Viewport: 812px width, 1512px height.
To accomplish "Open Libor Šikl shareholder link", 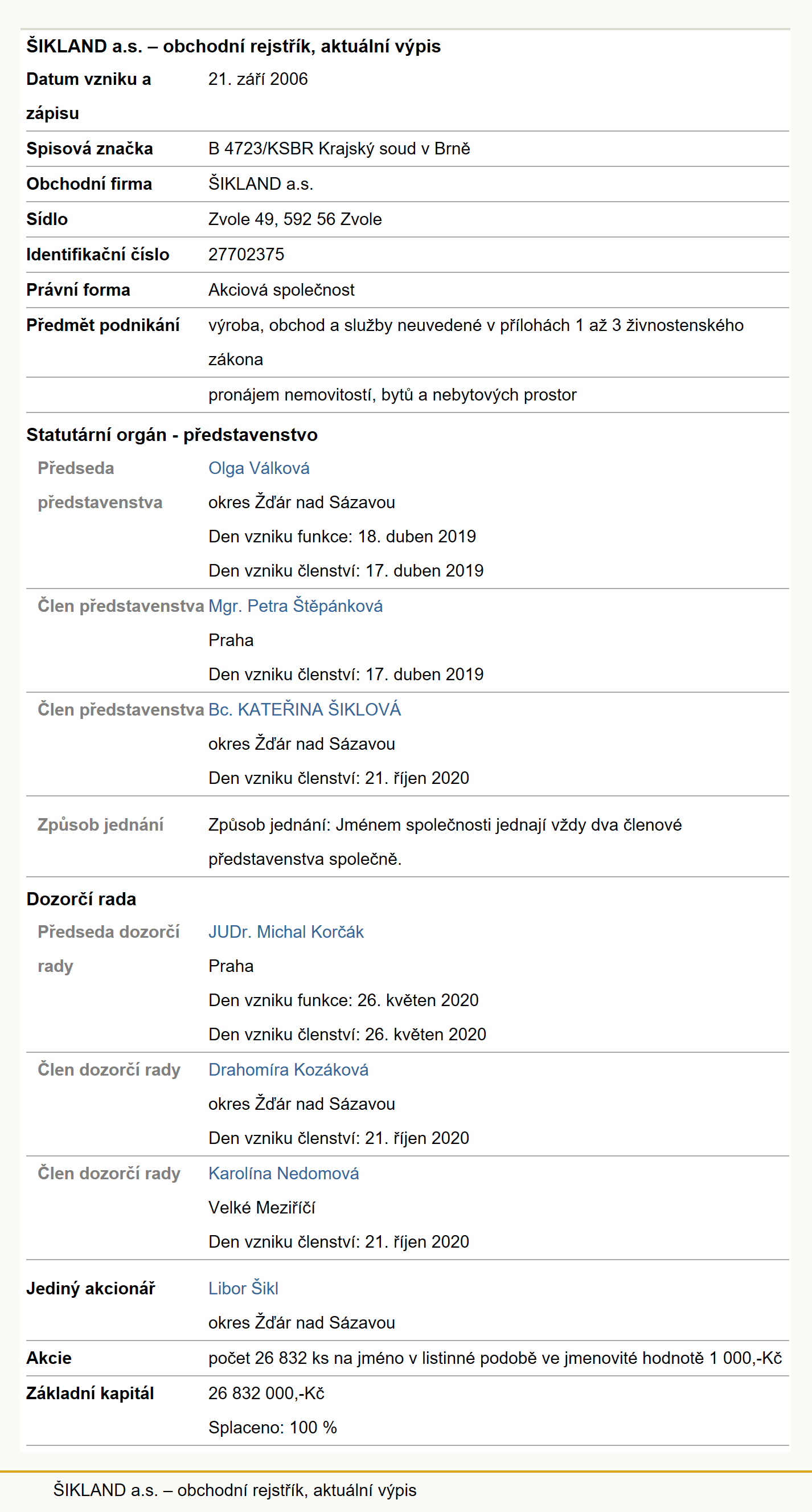I will tap(243, 1288).
